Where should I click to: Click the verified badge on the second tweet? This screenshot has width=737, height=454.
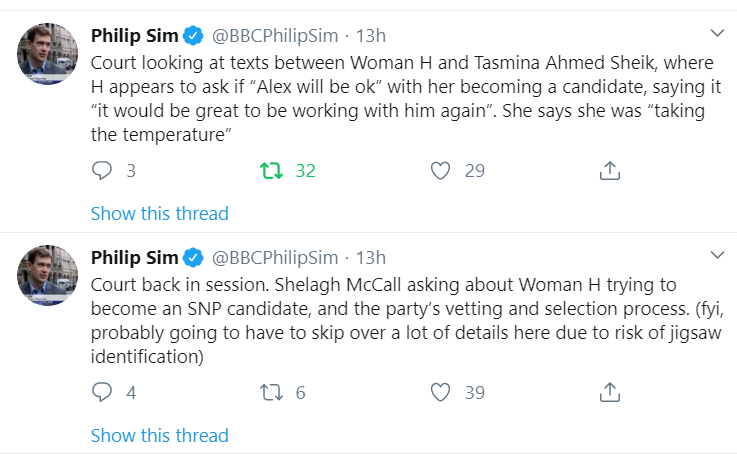(x=193, y=258)
